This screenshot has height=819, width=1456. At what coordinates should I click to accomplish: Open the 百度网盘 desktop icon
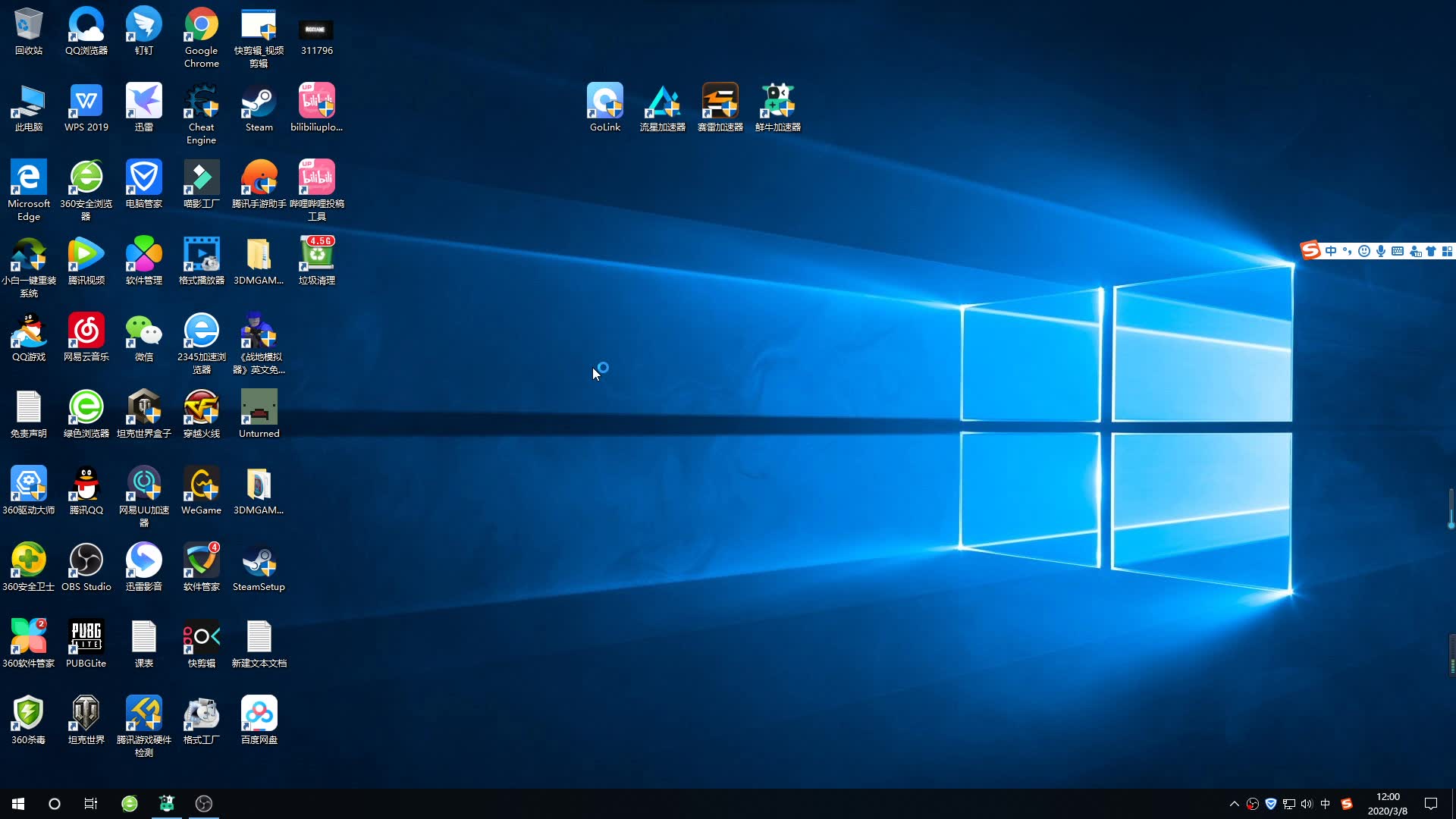[259, 721]
